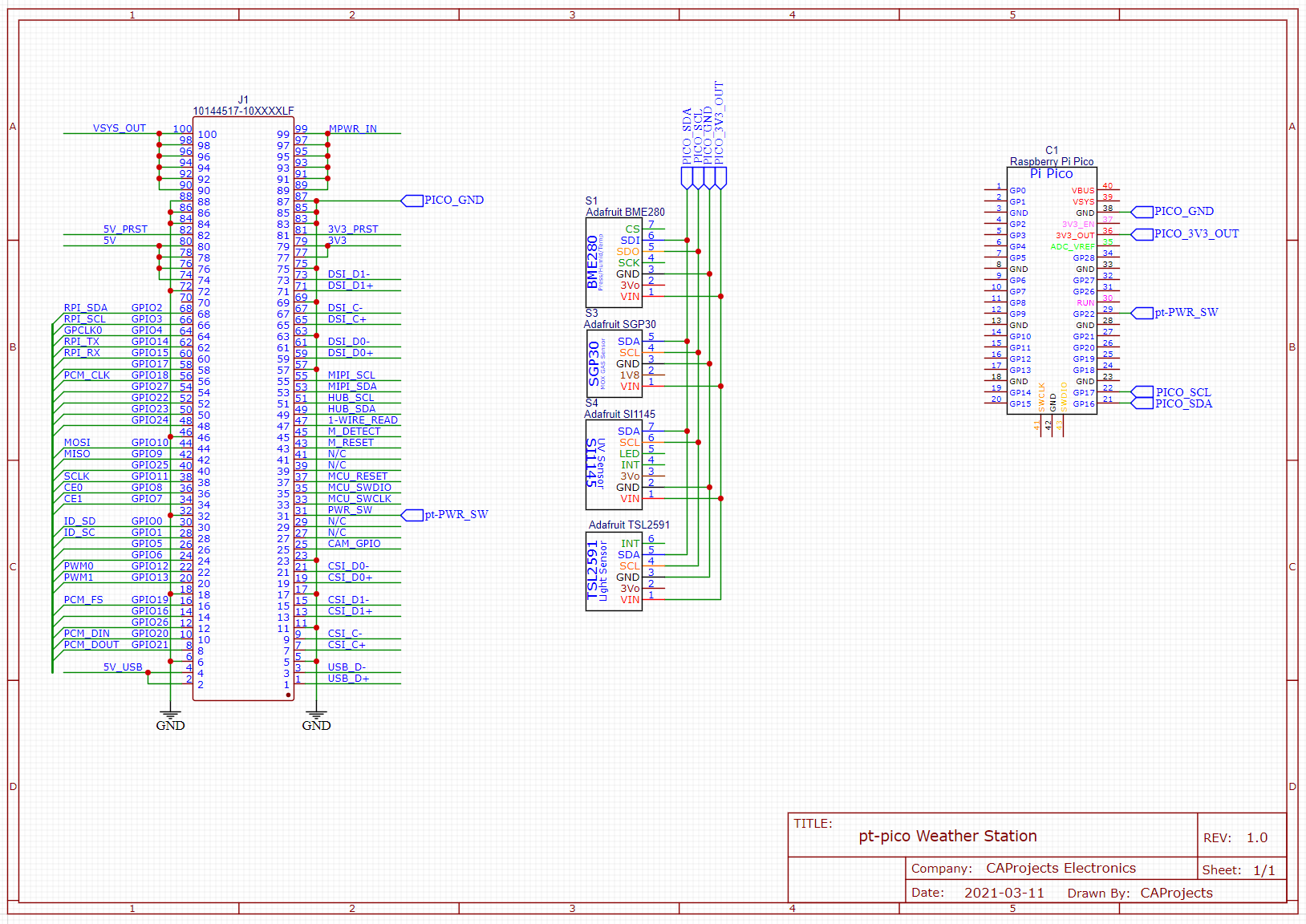Select the Raspberry Pi Pico name label
This screenshot has width=1306, height=924.
click(x=1052, y=162)
